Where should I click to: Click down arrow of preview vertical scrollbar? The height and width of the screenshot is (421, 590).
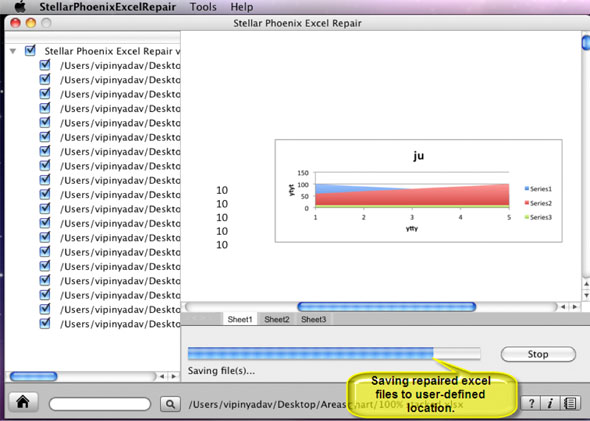pyautogui.click(x=586, y=295)
